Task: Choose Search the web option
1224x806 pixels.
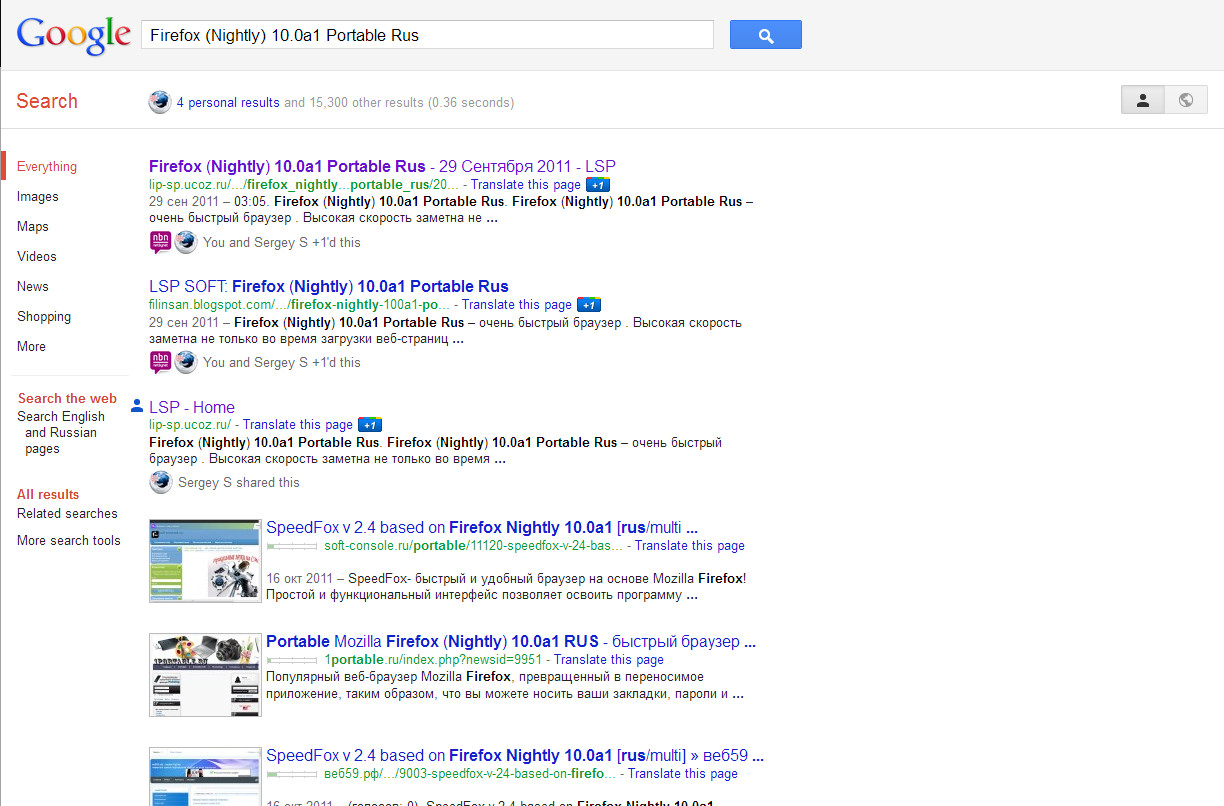Action: (x=67, y=398)
